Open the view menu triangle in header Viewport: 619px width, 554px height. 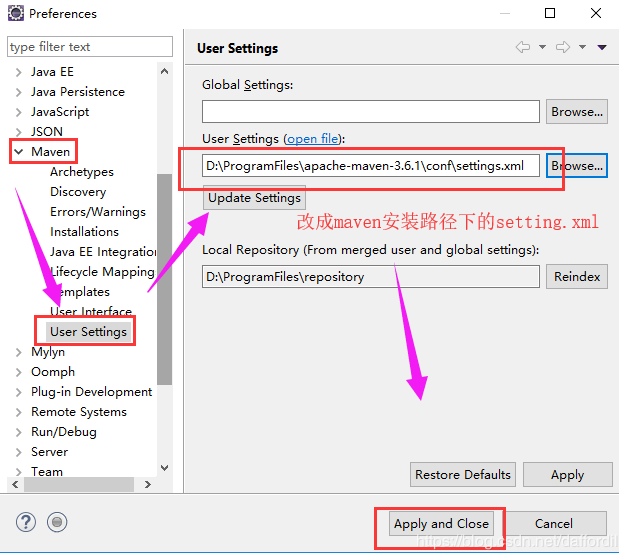pyautogui.click(x=602, y=47)
